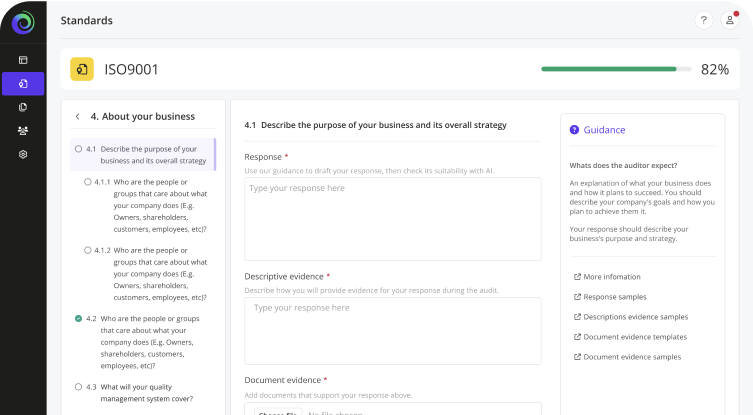Open the team members icon in sidebar
753x415 pixels.
23,131
